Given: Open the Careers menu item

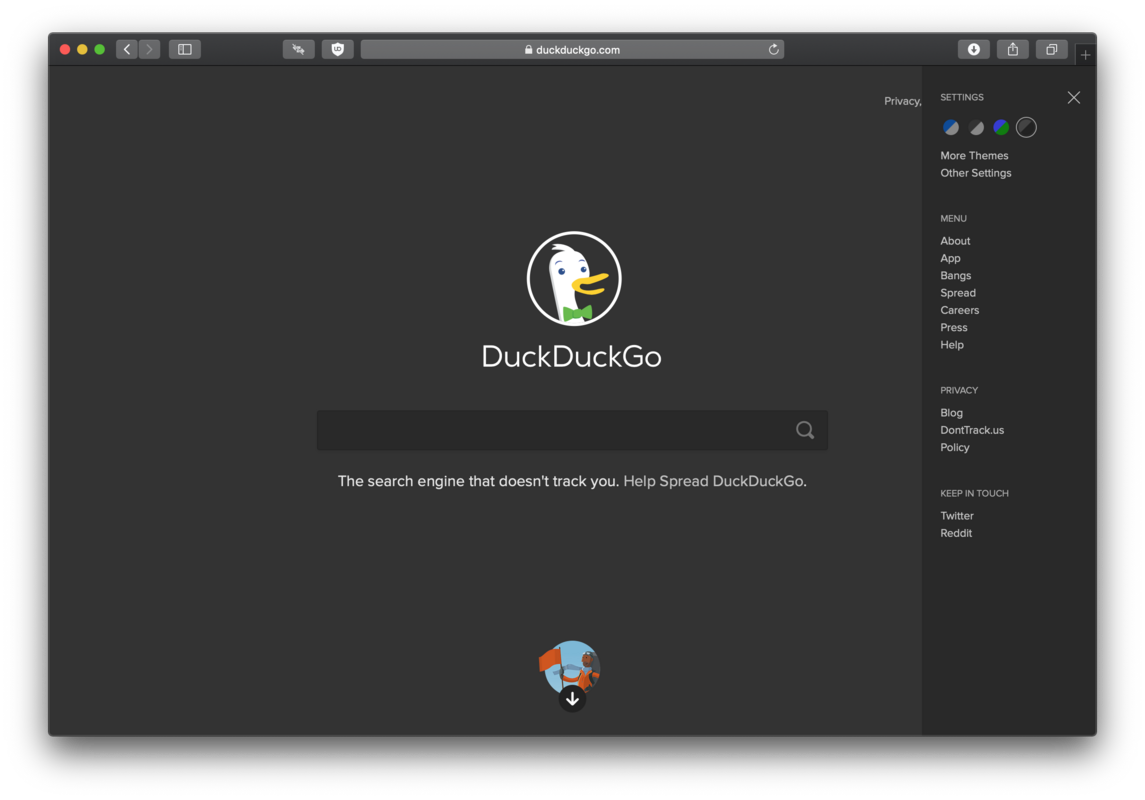Looking at the screenshot, I should (960, 310).
